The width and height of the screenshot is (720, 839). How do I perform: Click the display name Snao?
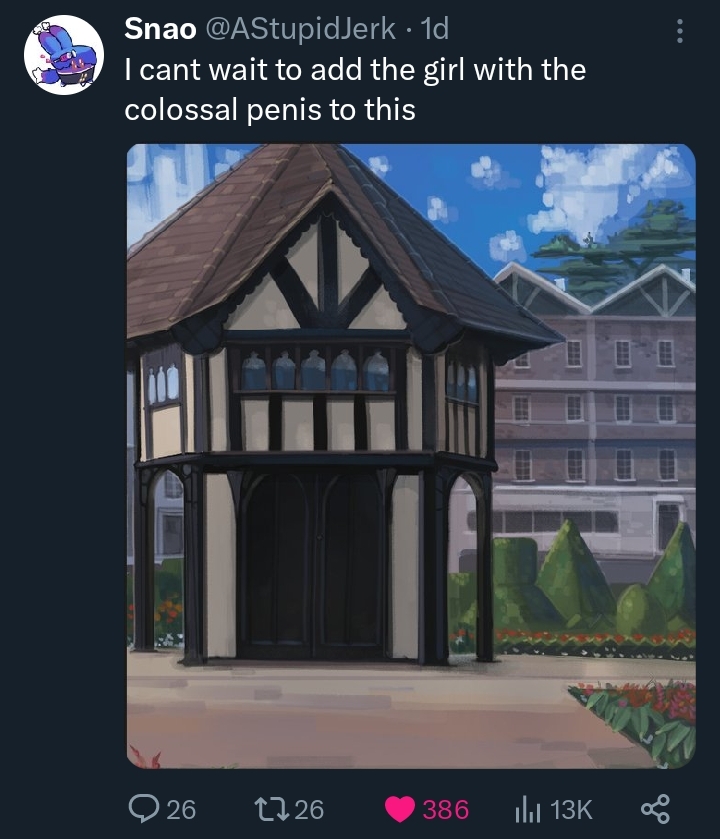tap(160, 29)
